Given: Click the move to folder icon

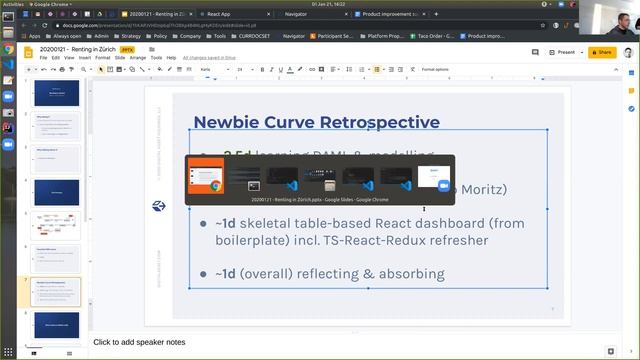Looking at the screenshot, I should click(x=152, y=49).
